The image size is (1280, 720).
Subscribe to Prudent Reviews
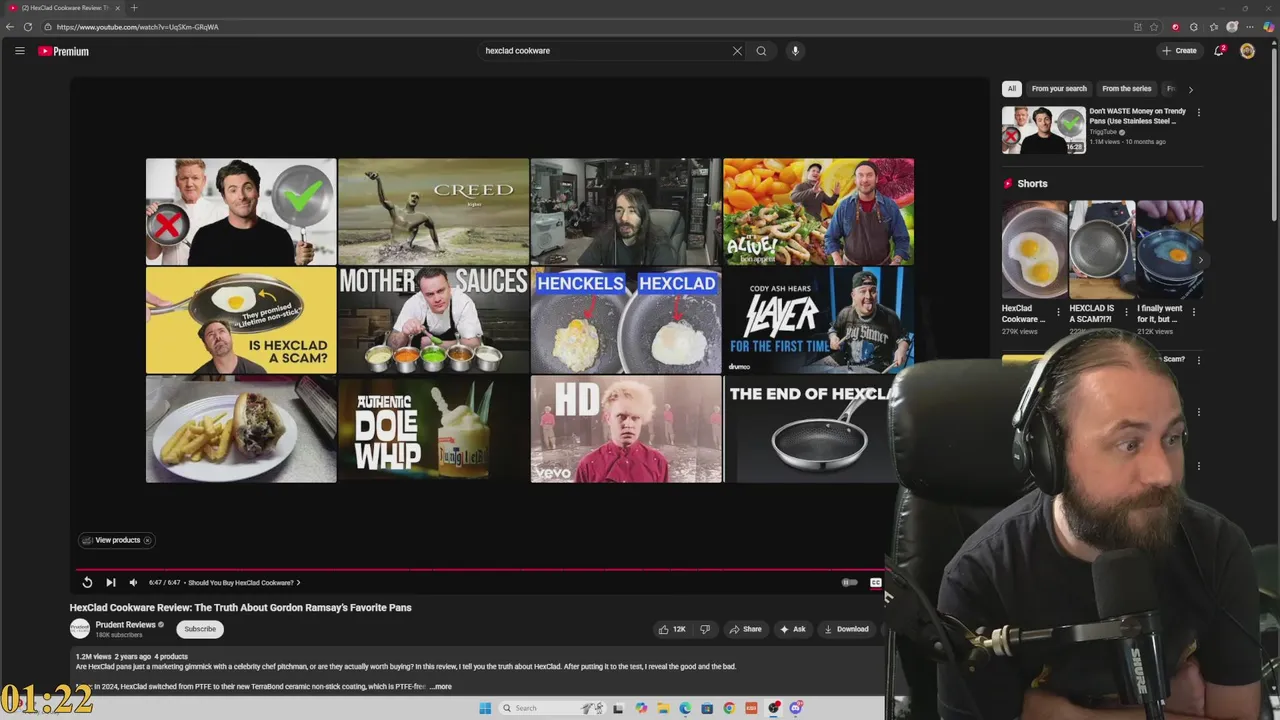[x=200, y=629]
